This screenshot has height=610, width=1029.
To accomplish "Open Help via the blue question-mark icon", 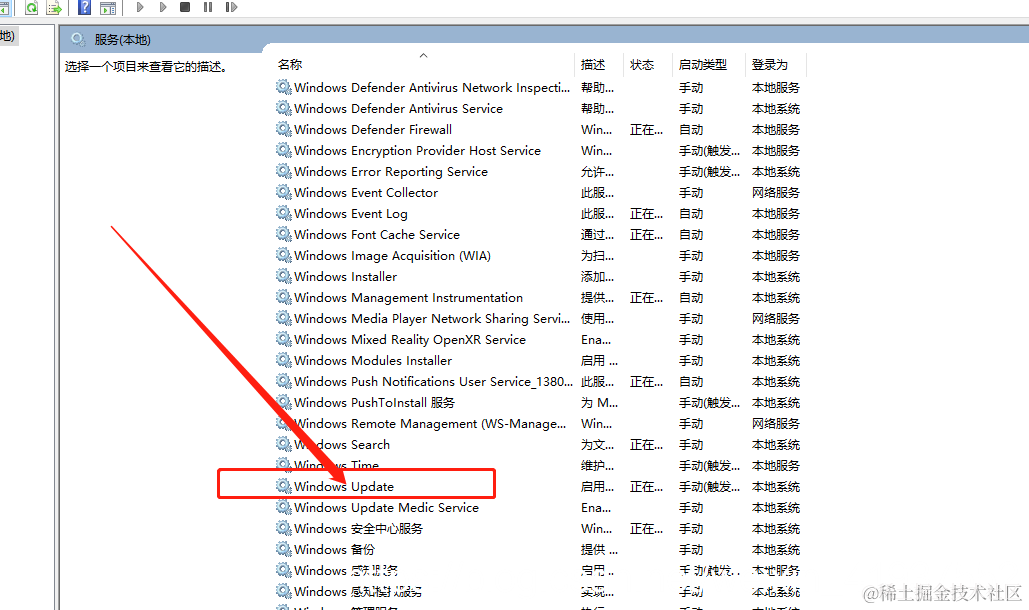I will point(84,7).
